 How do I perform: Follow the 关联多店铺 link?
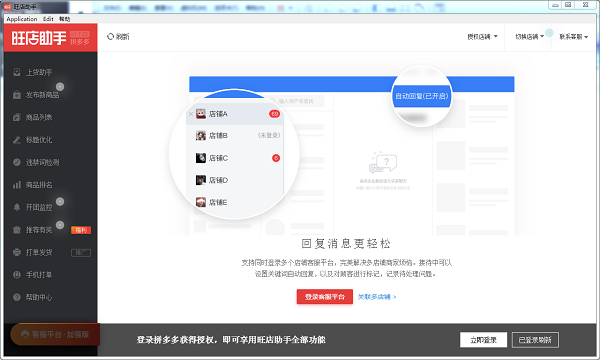(377, 297)
